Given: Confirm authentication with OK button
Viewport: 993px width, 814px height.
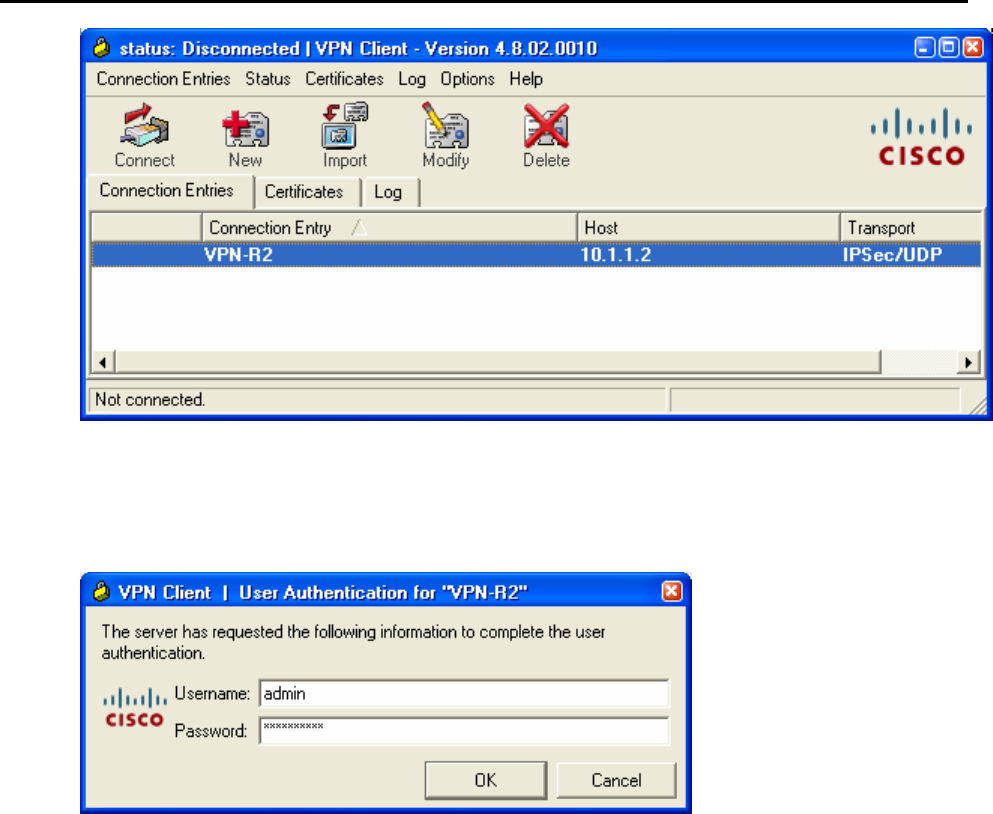Looking at the screenshot, I should [486, 780].
